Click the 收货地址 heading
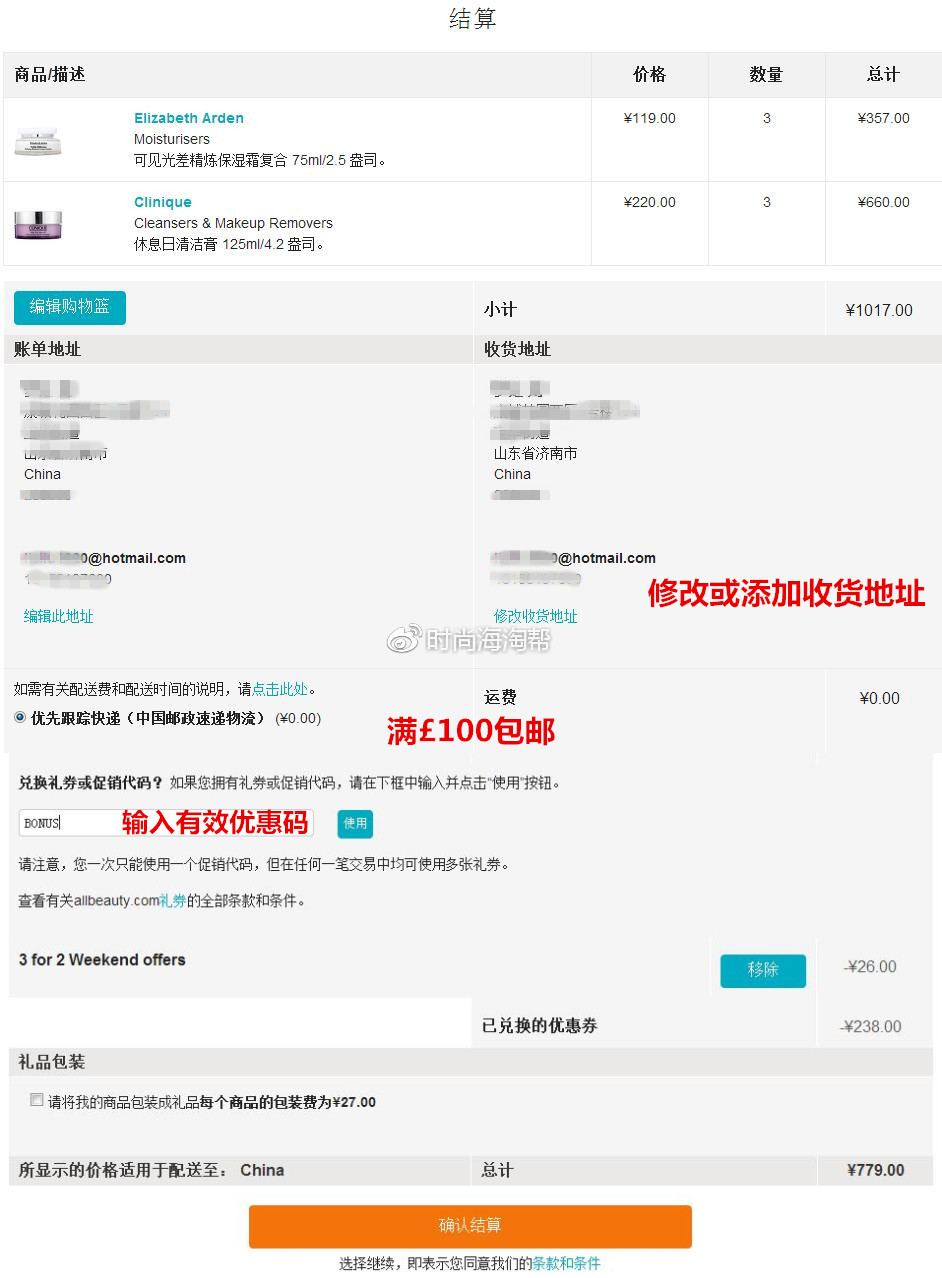The height and width of the screenshot is (1278, 942). [517, 349]
